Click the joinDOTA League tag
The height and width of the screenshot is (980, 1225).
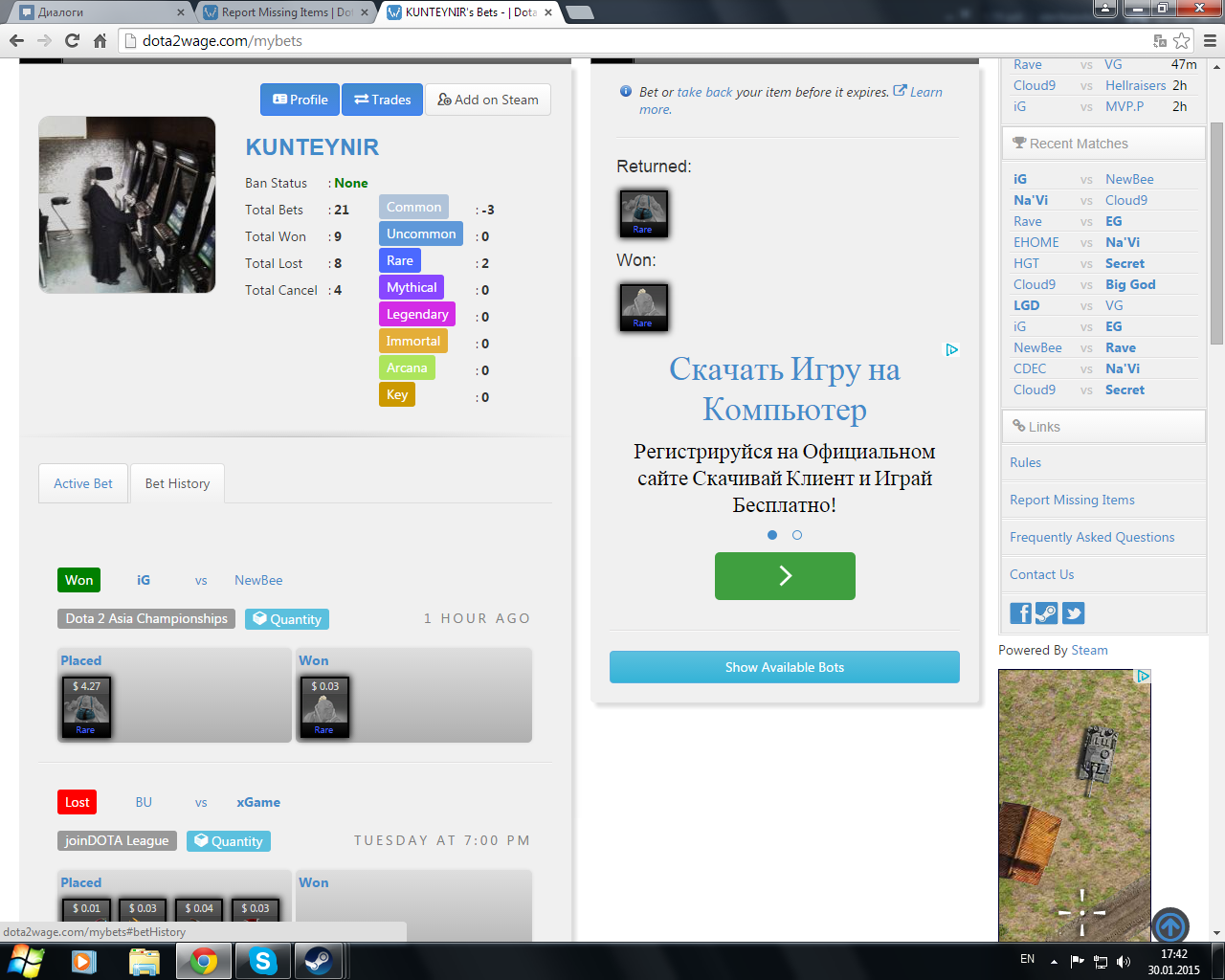pyautogui.click(x=117, y=840)
